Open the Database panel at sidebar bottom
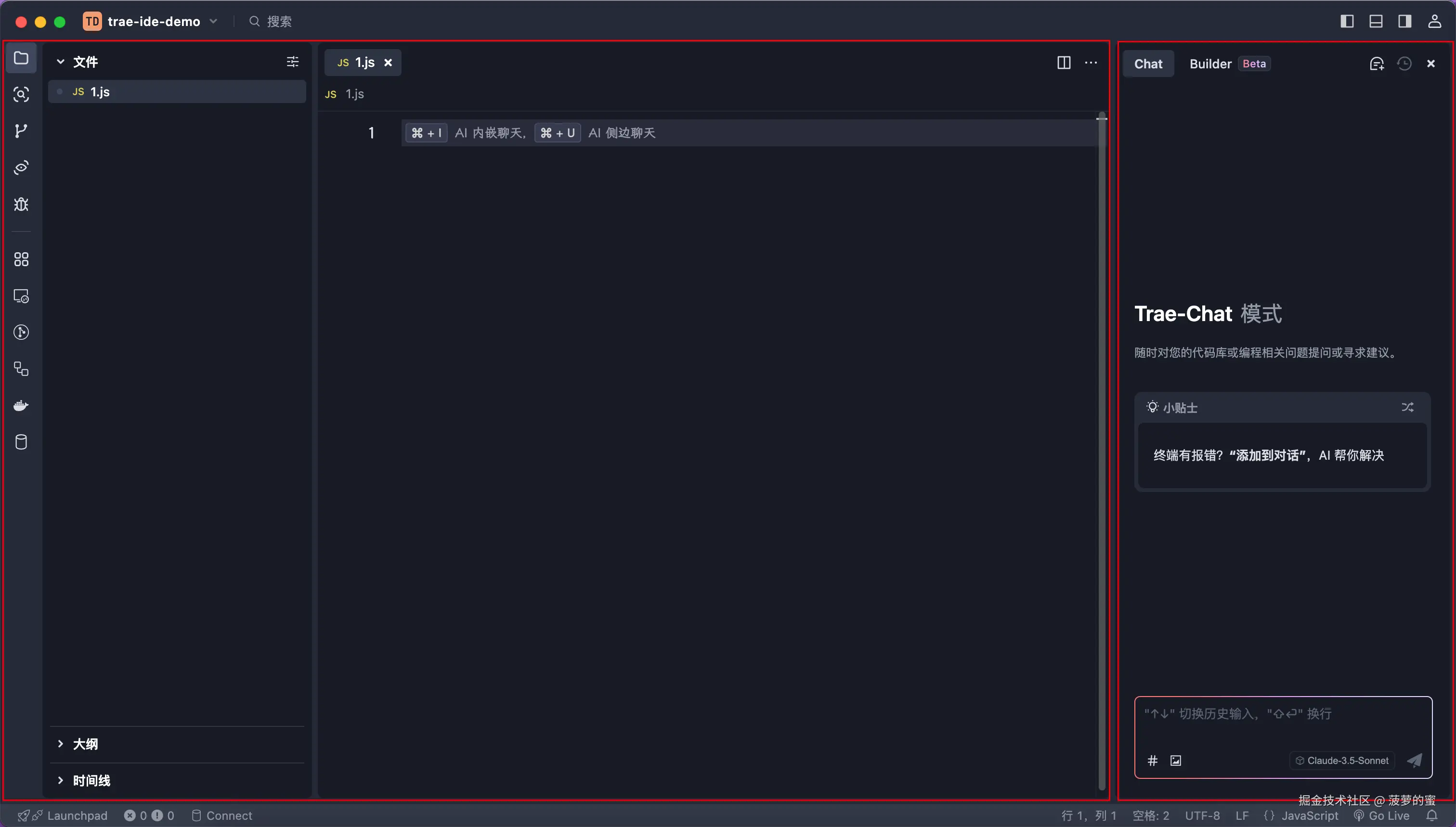Image resolution: width=1456 pixels, height=827 pixels. (21, 442)
